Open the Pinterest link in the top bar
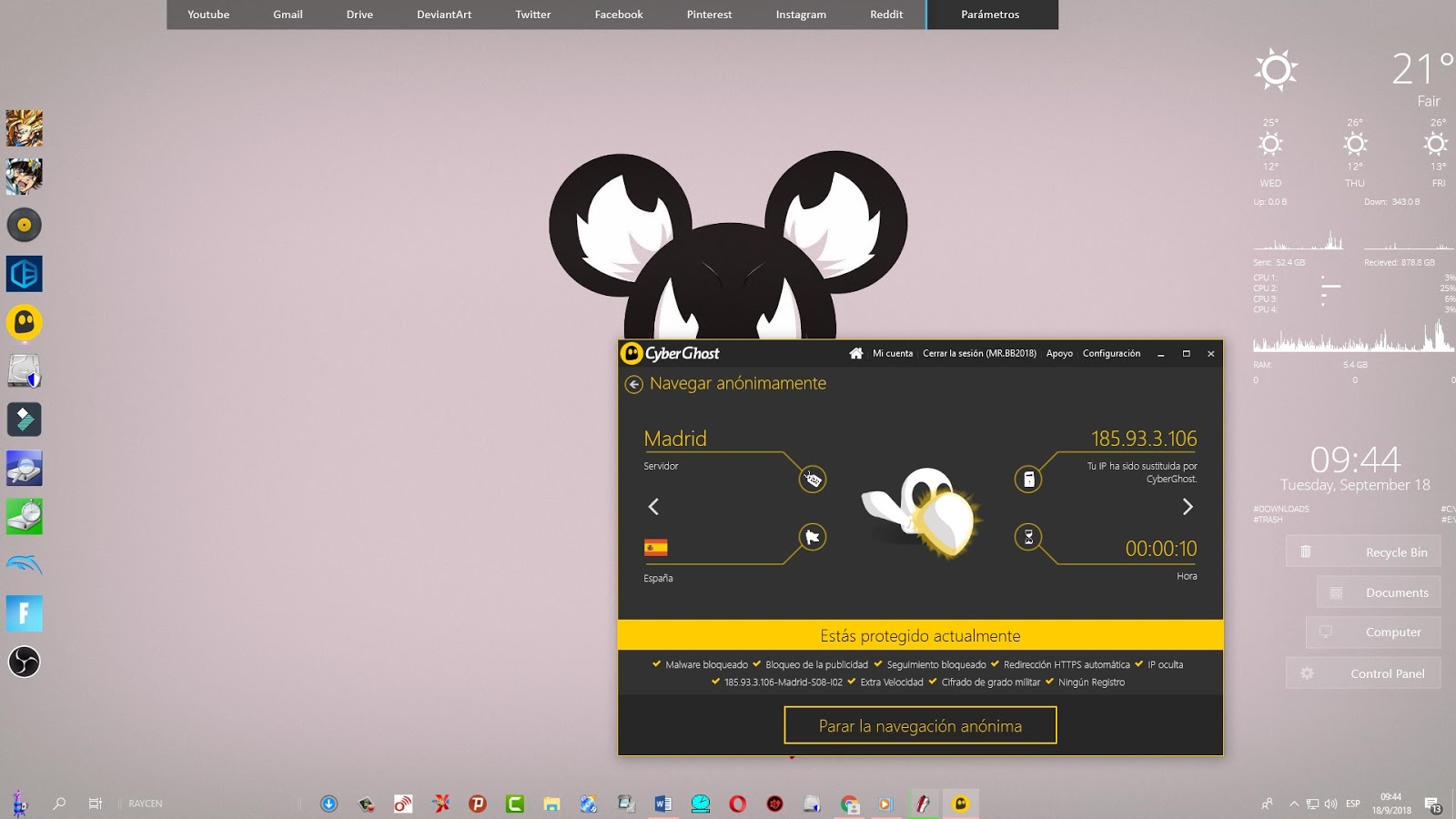This screenshot has height=819, width=1456. point(709,15)
